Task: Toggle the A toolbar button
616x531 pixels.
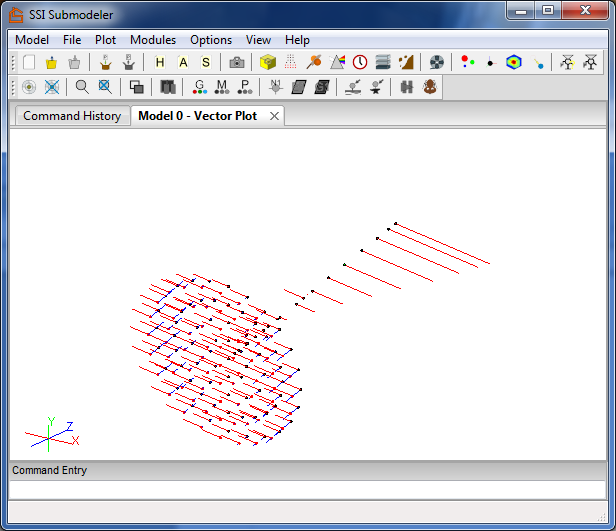Action: [183, 62]
